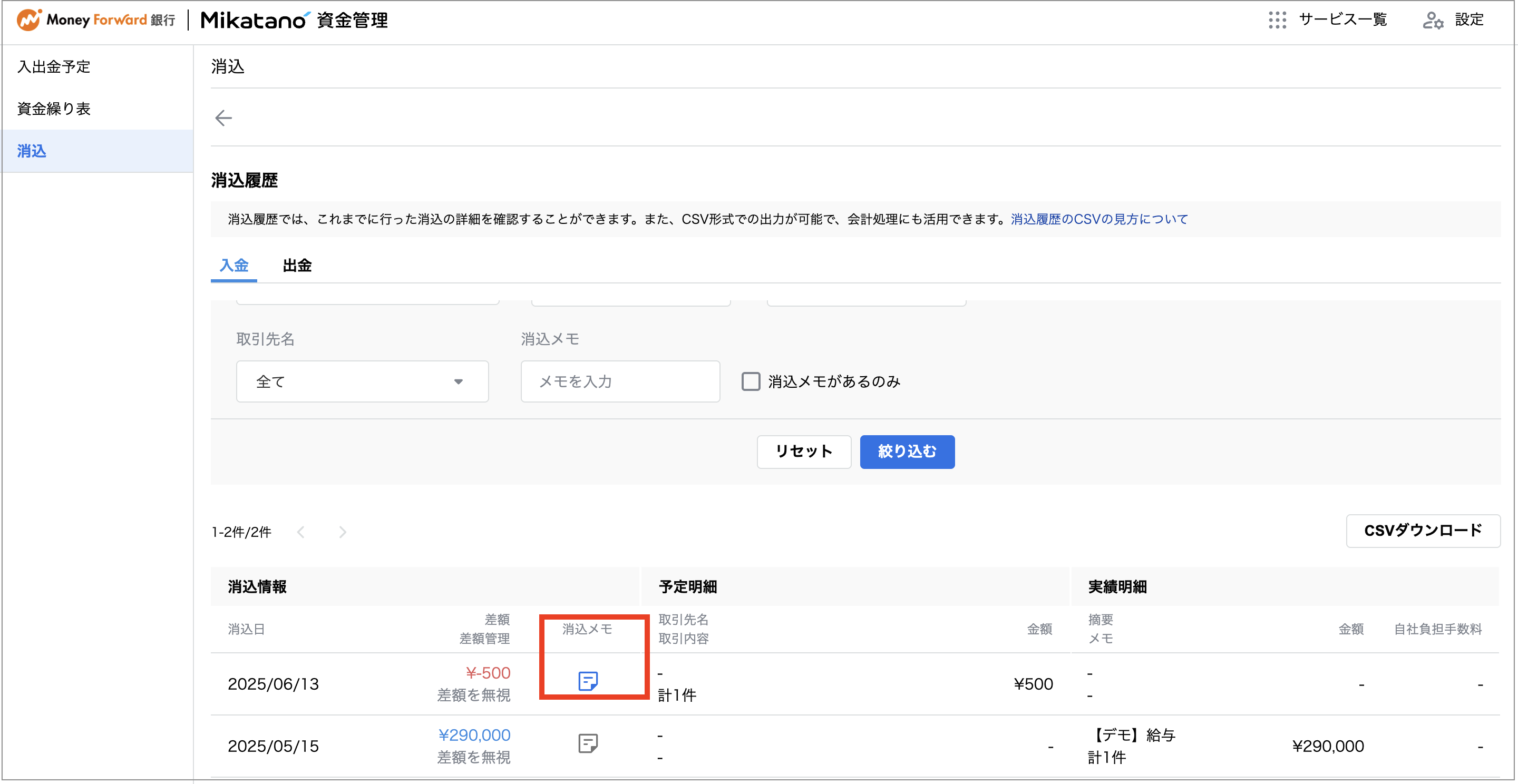The height and width of the screenshot is (784, 1518).
Task: Click dropdown arrow beside 全て
Action: (x=459, y=381)
